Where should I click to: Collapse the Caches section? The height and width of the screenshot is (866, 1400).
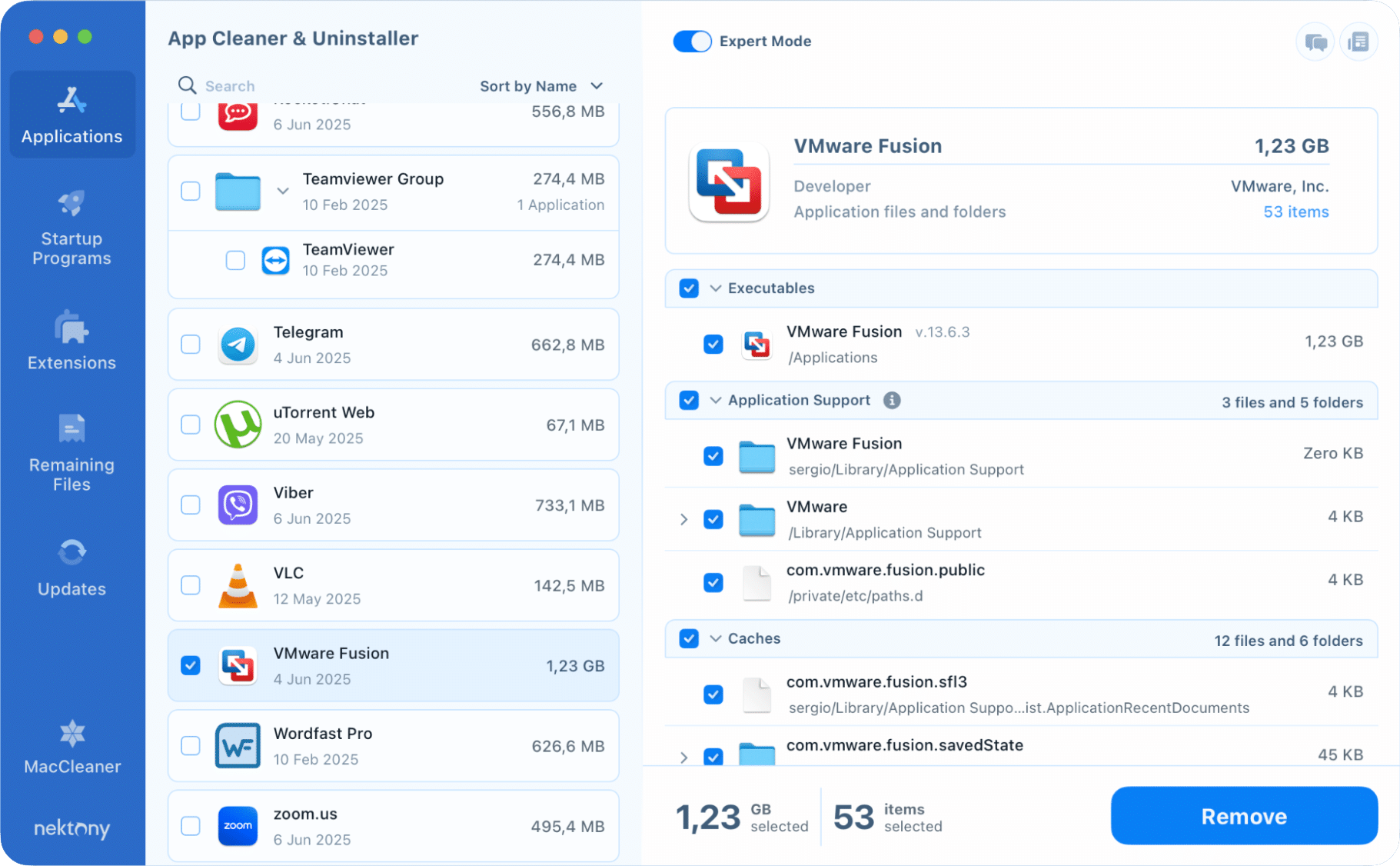tap(715, 638)
